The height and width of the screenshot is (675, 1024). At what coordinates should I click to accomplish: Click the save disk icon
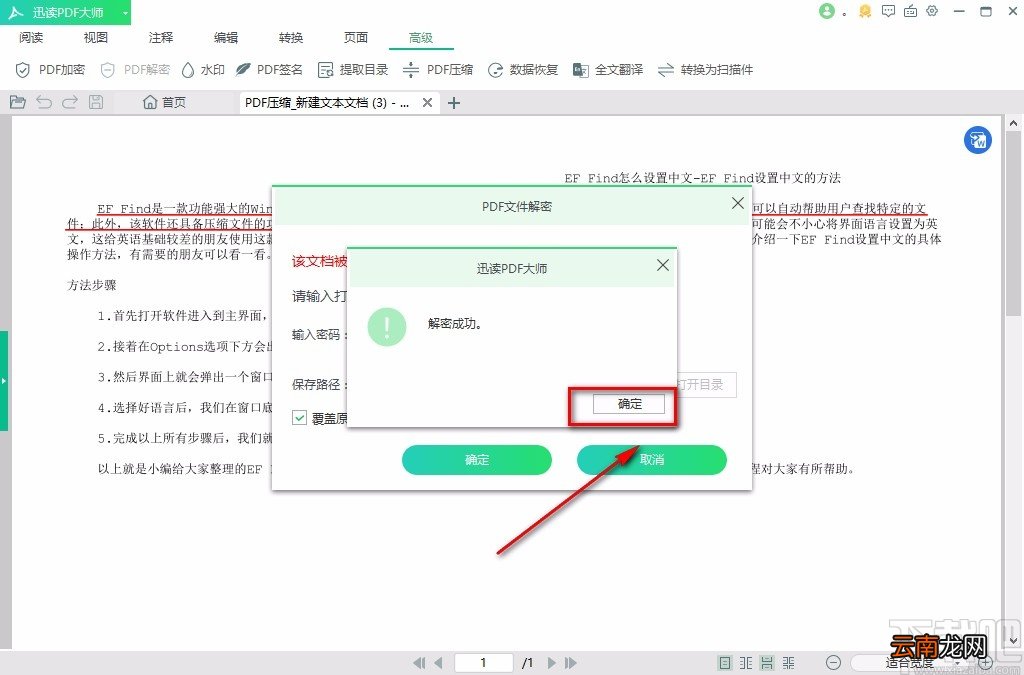[96, 102]
